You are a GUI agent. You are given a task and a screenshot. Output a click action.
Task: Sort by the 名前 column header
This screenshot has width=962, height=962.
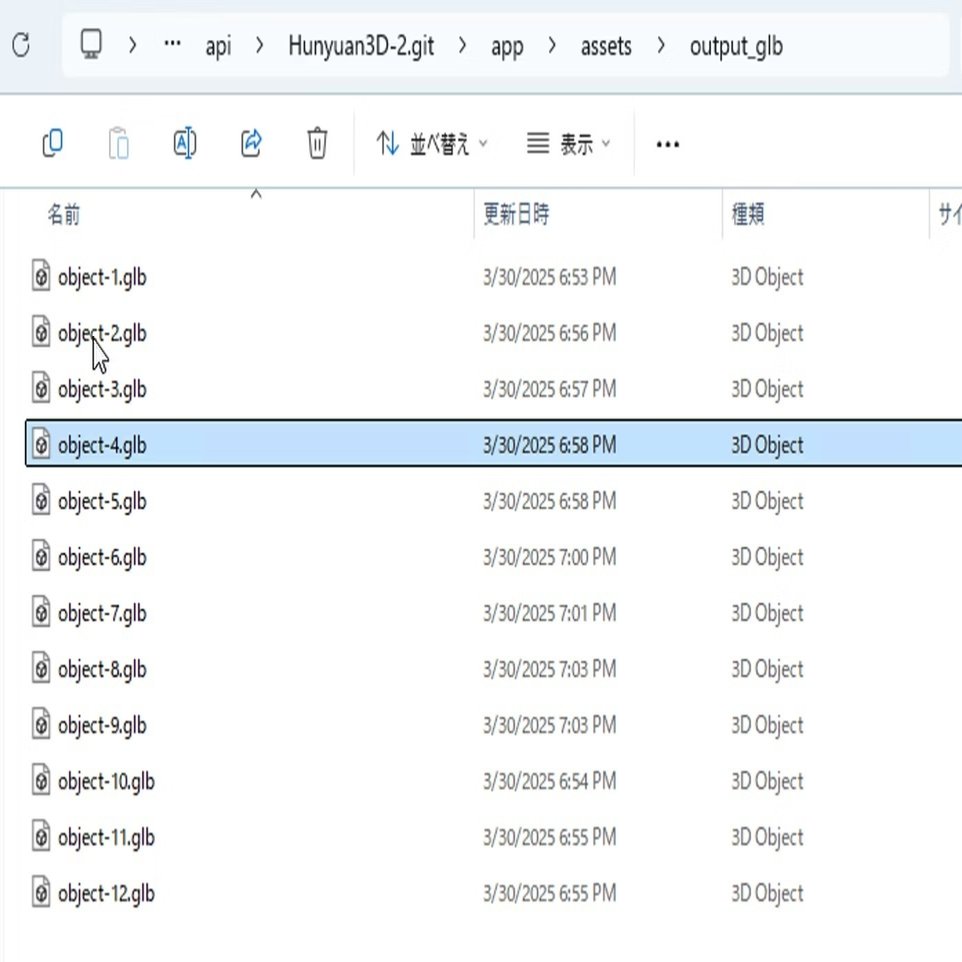(63, 214)
